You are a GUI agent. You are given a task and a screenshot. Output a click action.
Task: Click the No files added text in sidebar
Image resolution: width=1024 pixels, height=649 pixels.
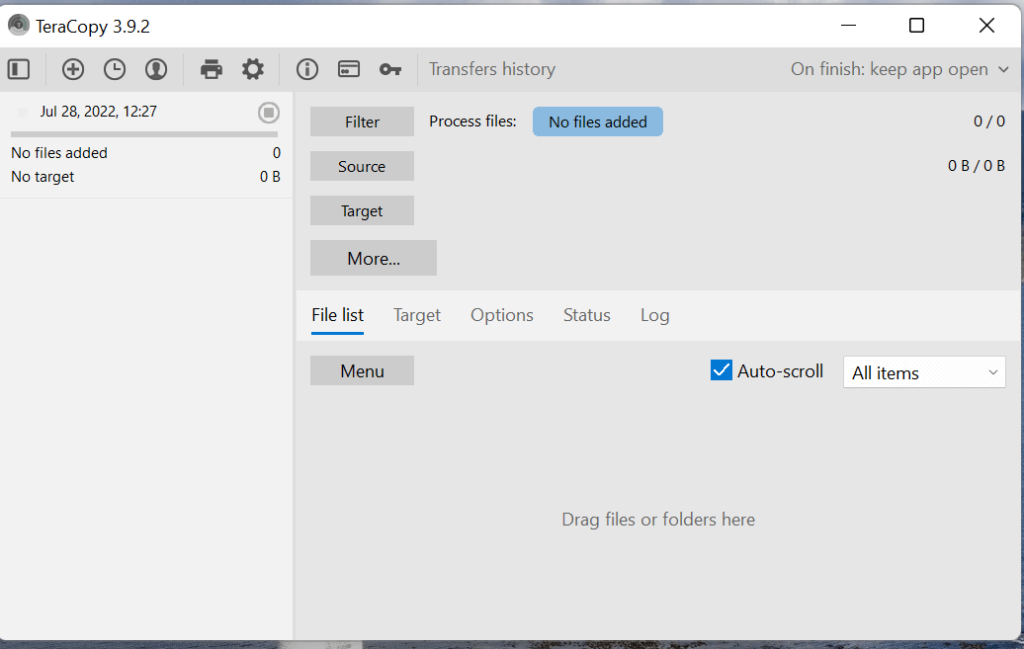59,153
